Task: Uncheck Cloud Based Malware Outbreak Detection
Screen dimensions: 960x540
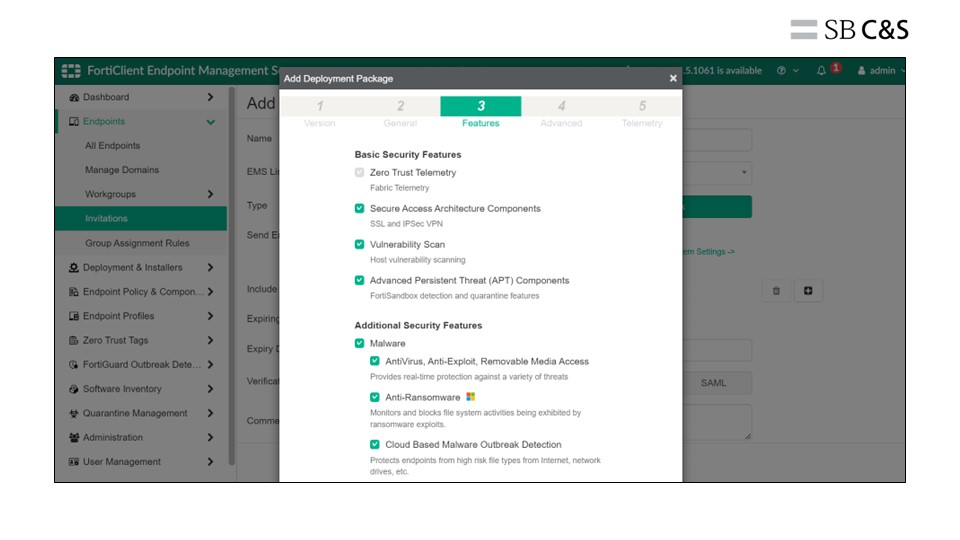Action: [375, 444]
